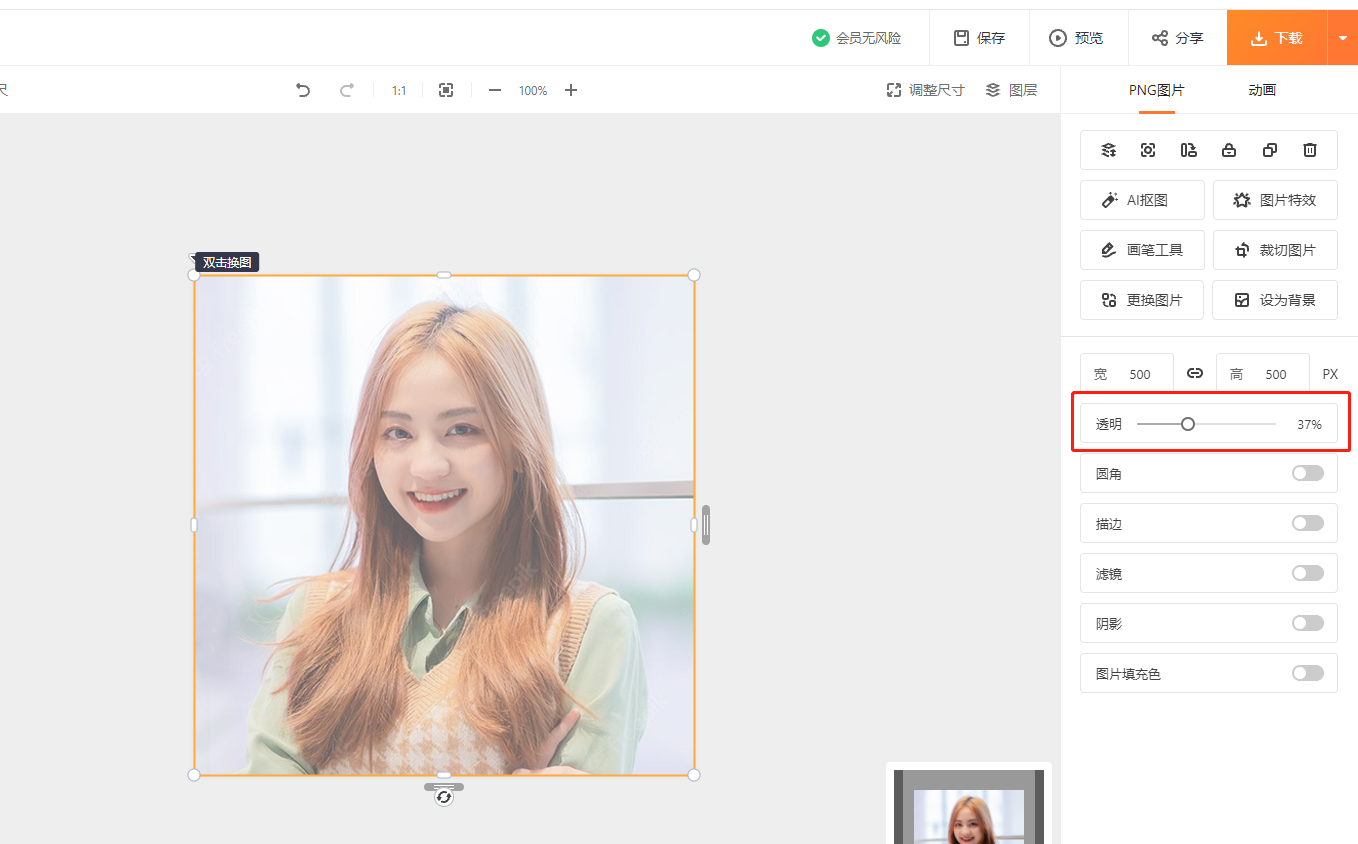
Task: Open the 图层 layers panel
Action: tap(1011, 90)
